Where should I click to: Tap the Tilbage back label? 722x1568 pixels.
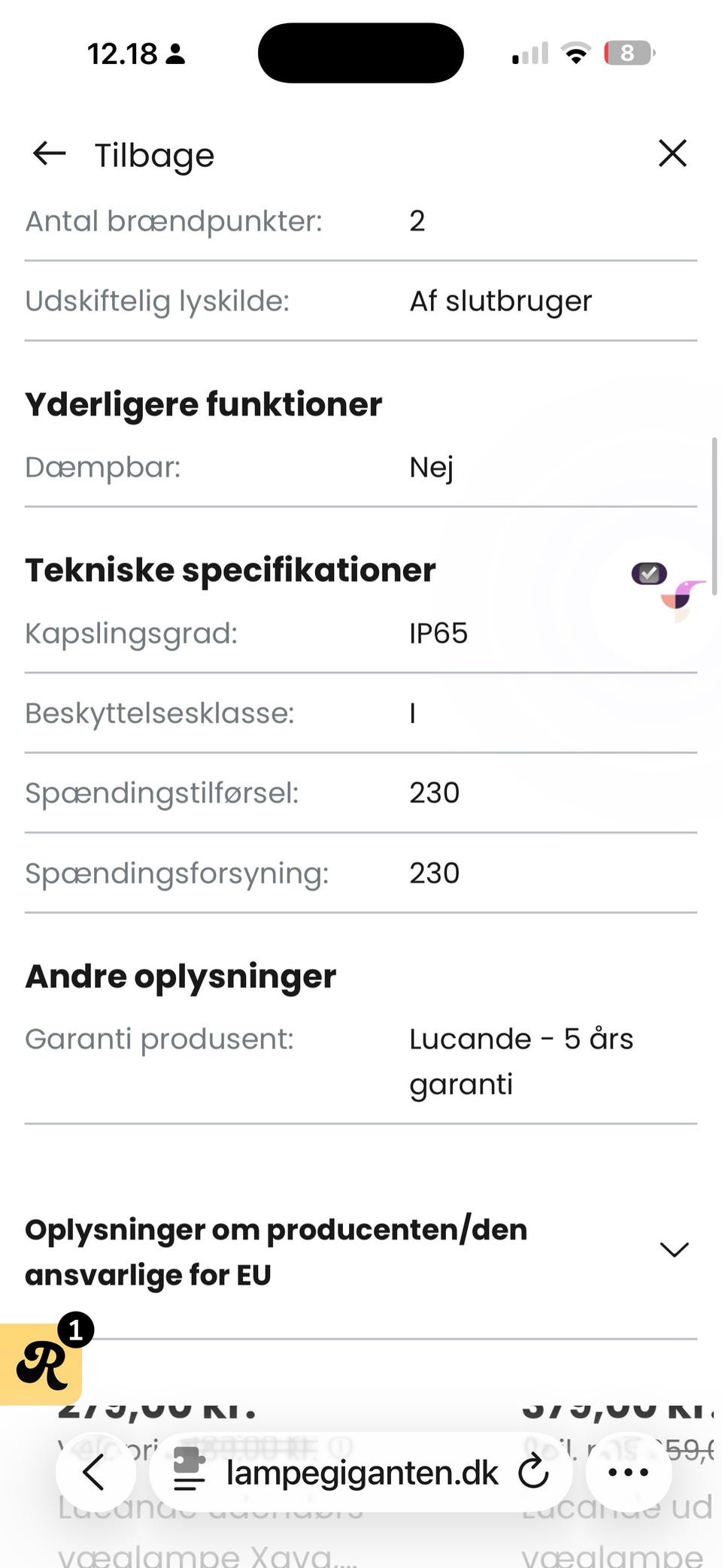coord(154,156)
